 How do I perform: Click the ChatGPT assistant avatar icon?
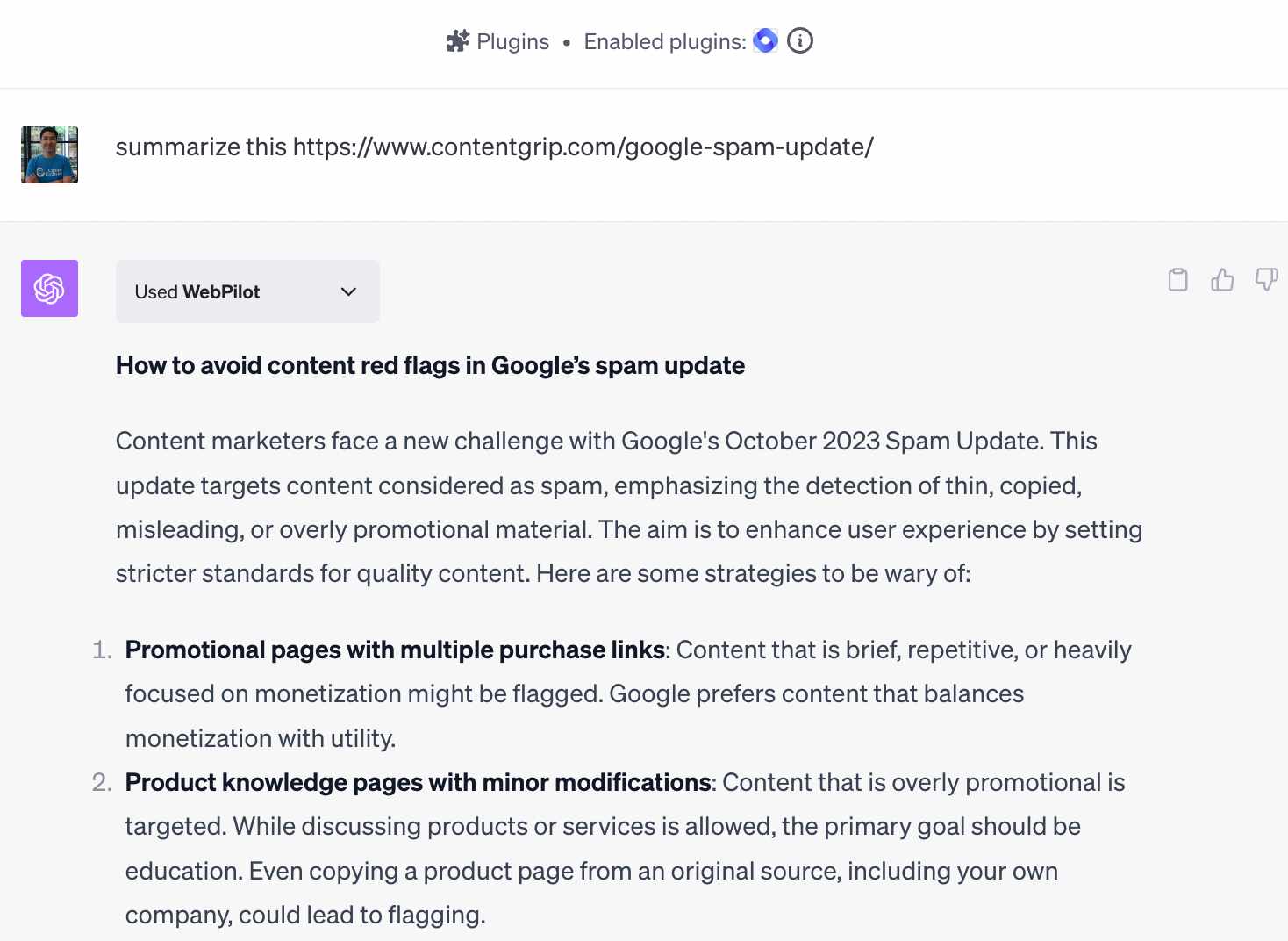pyautogui.click(x=49, y=288)
